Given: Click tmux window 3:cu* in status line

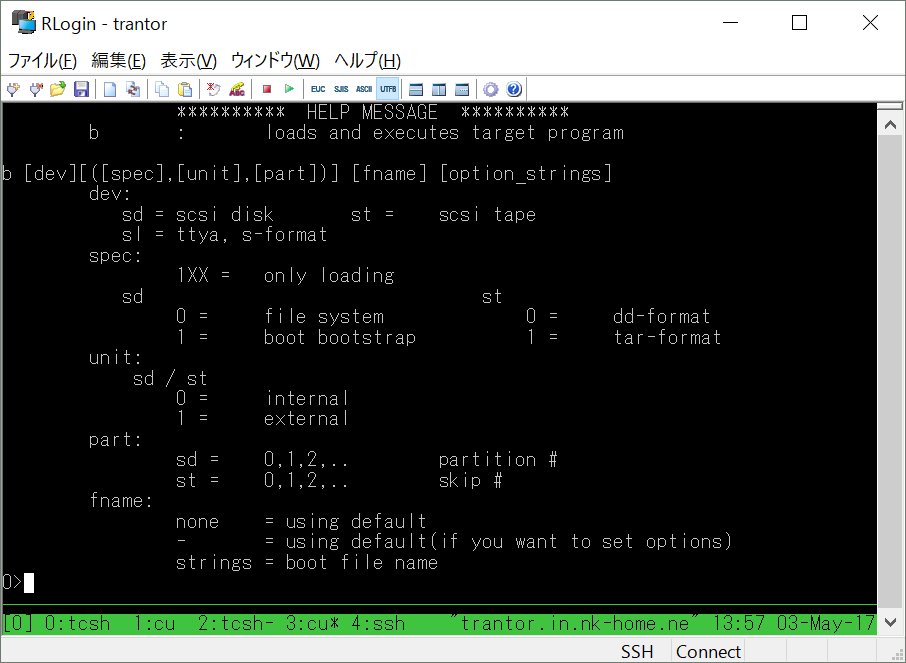Looking at the screenshot, I should (313, 624).
